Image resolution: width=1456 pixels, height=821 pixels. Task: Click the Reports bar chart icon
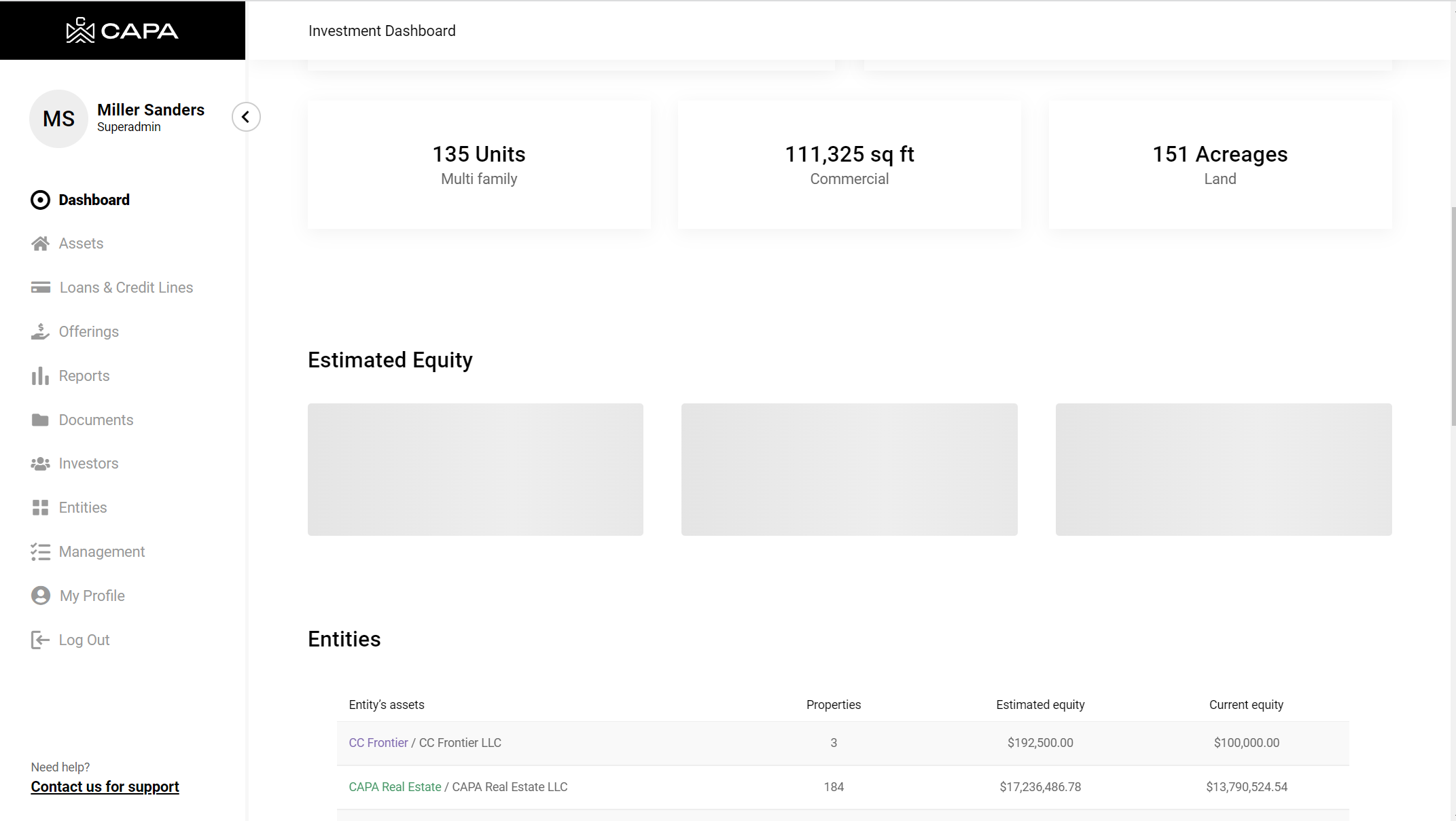[40, 376]
